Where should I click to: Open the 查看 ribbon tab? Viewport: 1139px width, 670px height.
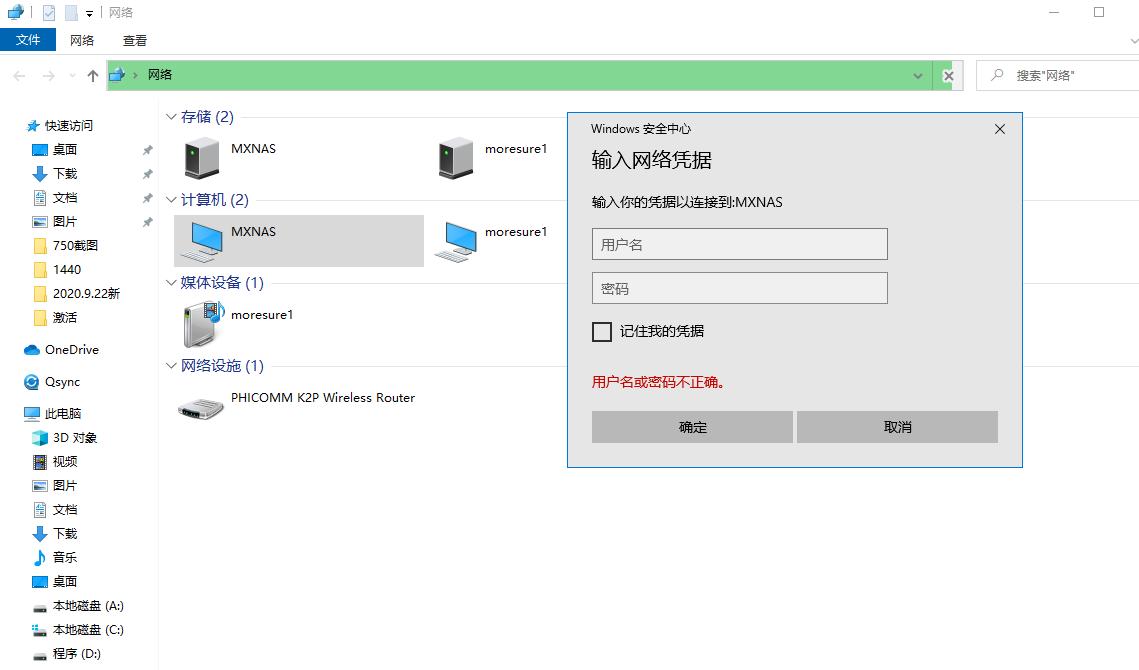click(x=134, y=41)
